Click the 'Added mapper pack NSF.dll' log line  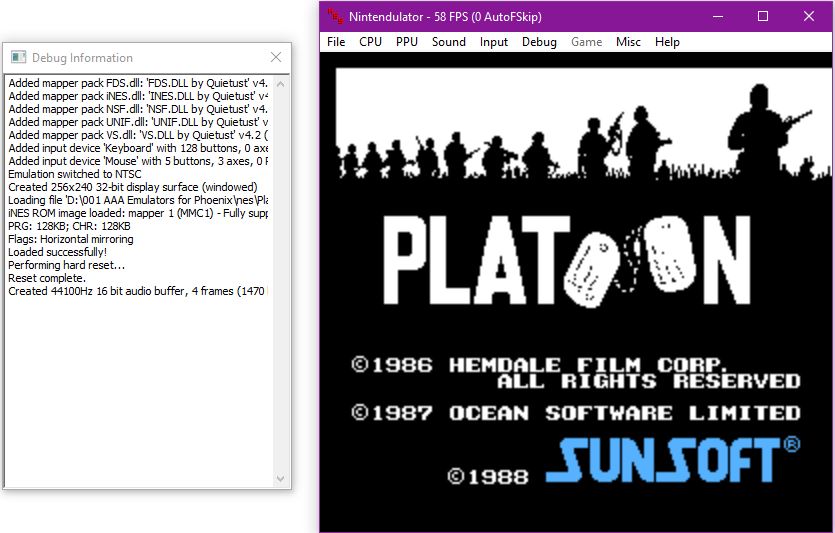(138, 109)
